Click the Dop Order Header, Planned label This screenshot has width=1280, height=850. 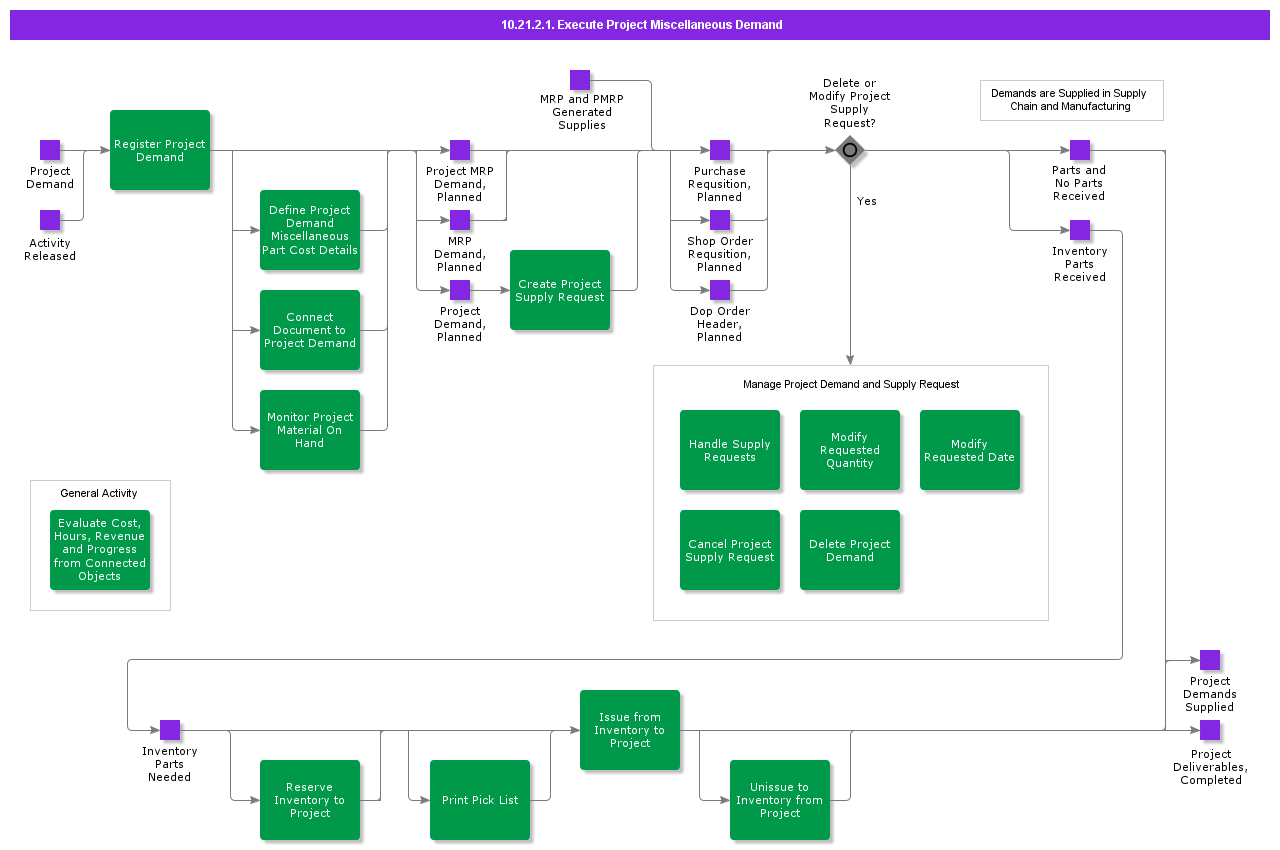(x=720, y=324)
